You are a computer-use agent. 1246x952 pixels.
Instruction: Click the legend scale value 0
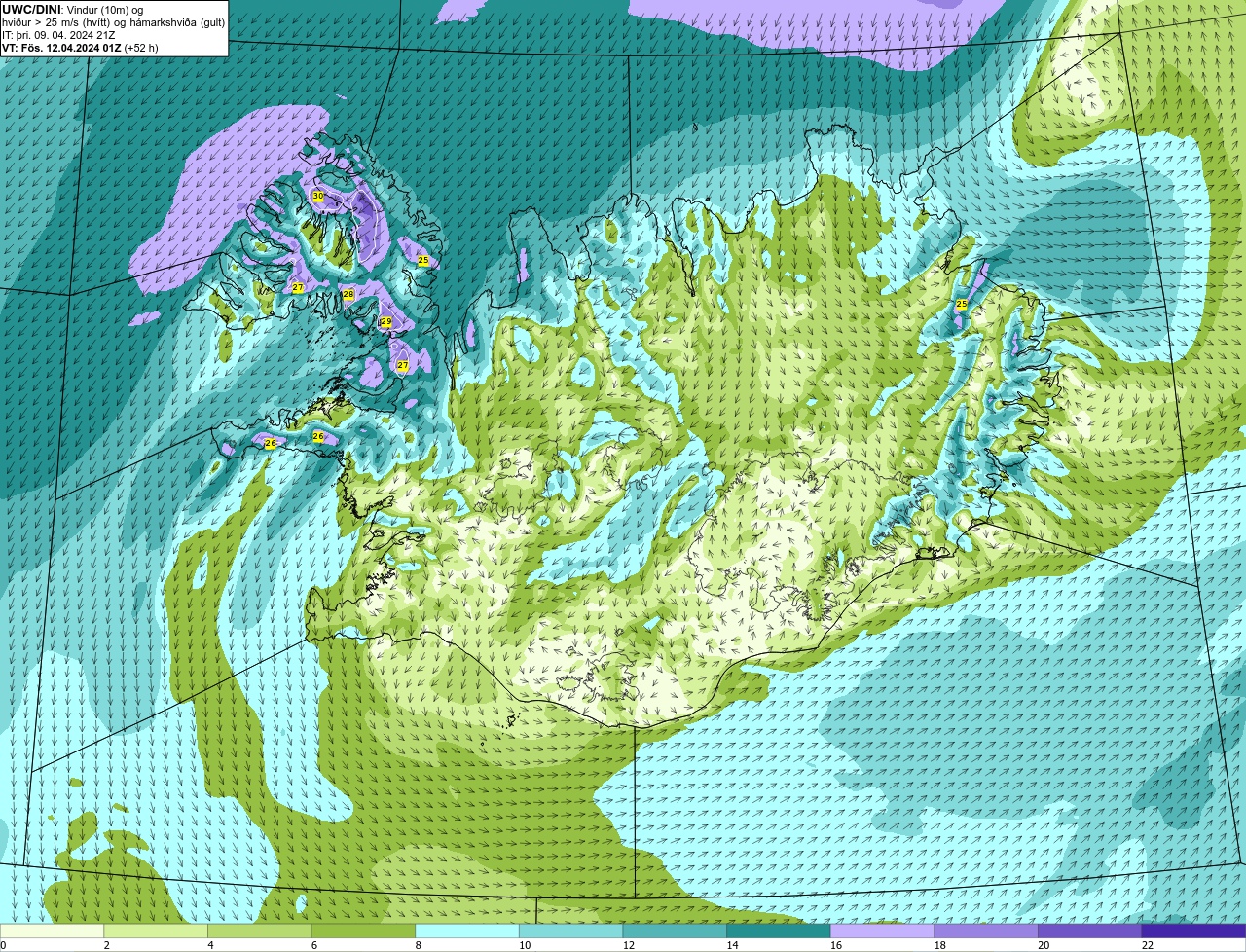click(4, 945)
